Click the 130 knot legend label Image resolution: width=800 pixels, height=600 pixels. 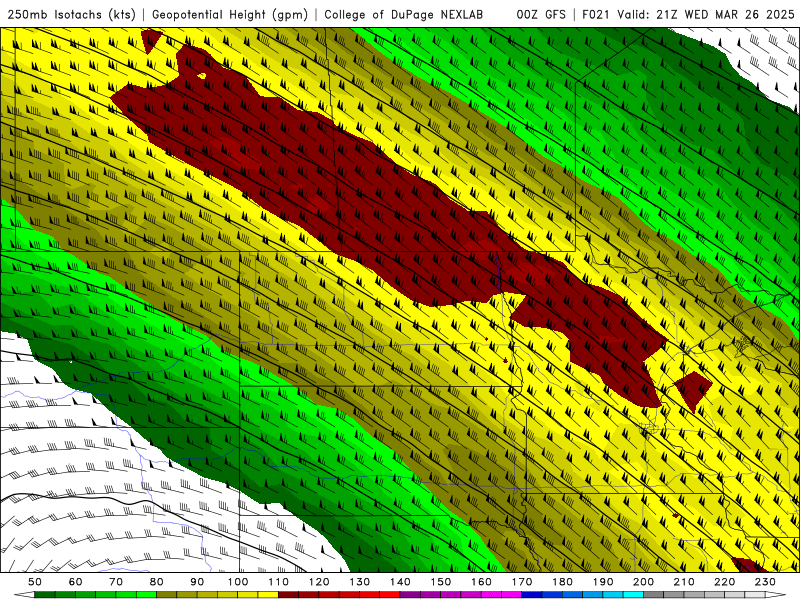click(359, 582)
